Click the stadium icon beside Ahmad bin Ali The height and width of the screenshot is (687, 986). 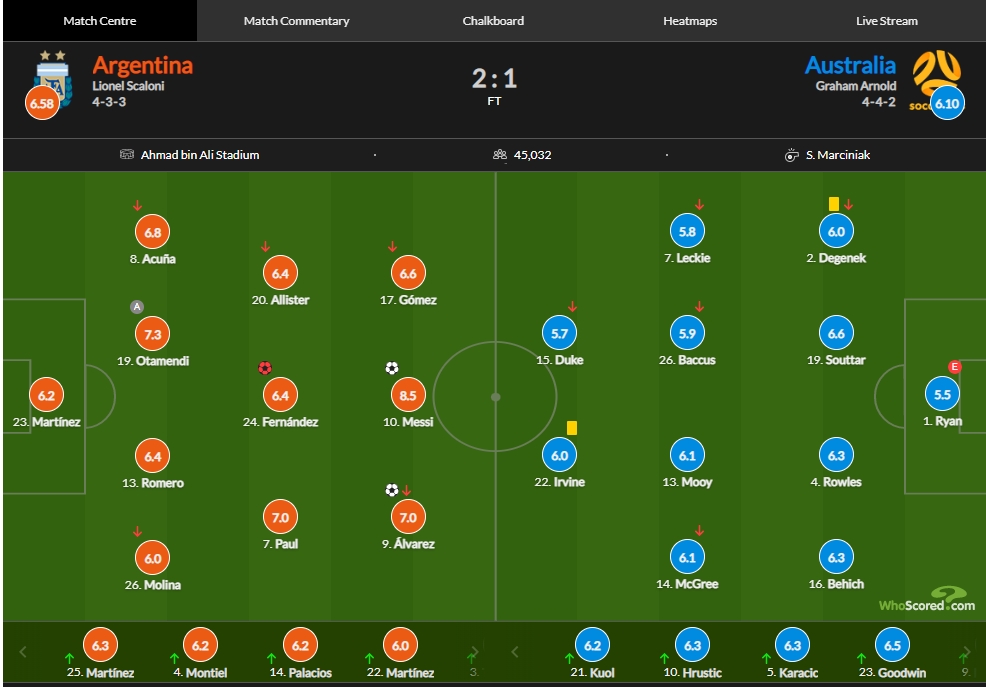(127, 155)
